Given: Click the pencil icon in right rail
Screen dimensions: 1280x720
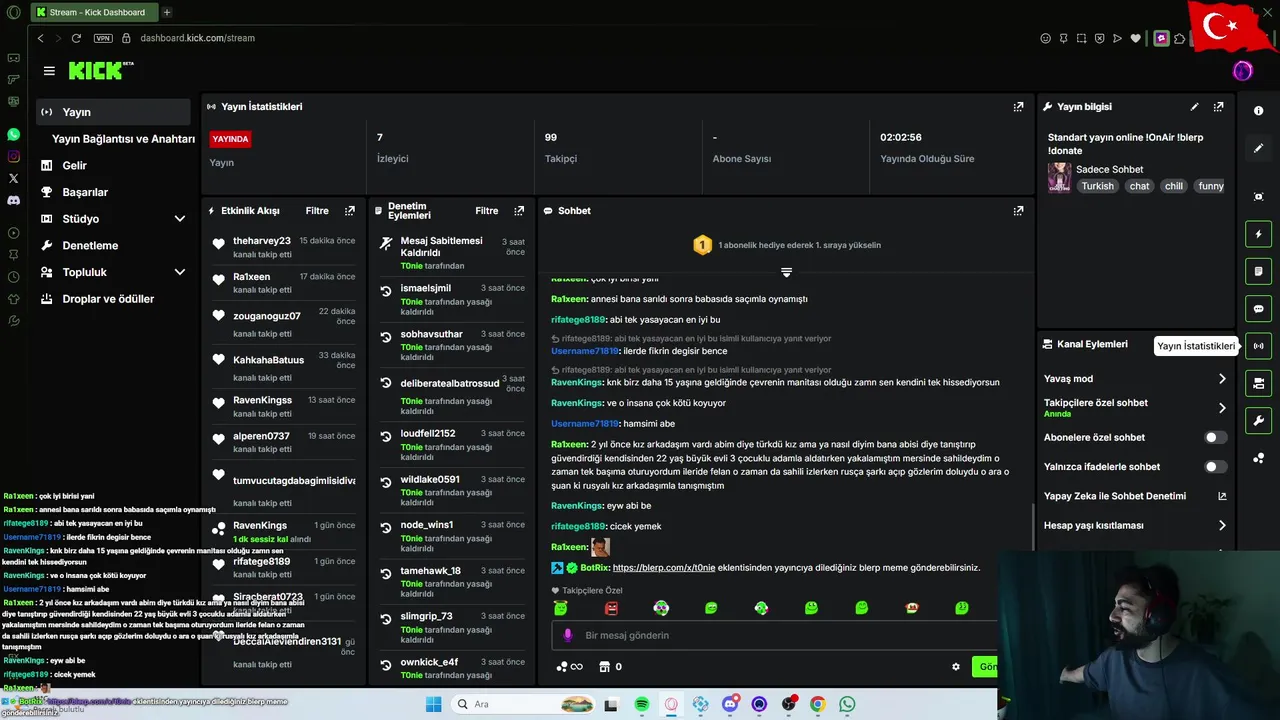Looking at the screenshot, I should (1259, 148).
